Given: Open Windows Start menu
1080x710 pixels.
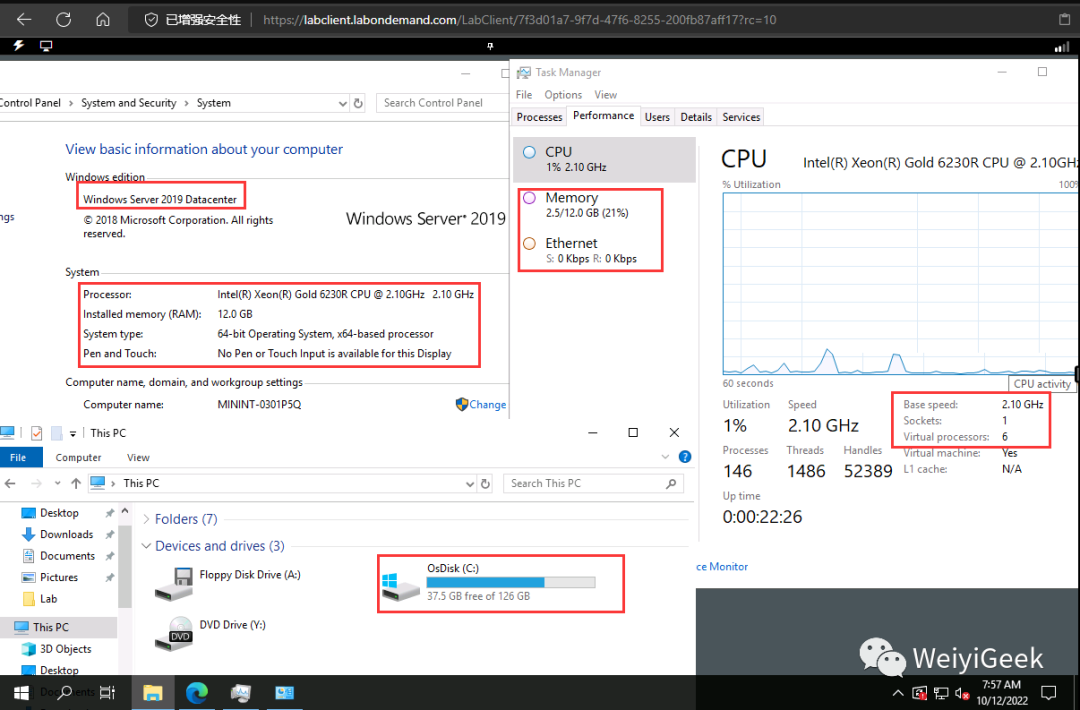Looking at the screenshot, I should [21, 693].
